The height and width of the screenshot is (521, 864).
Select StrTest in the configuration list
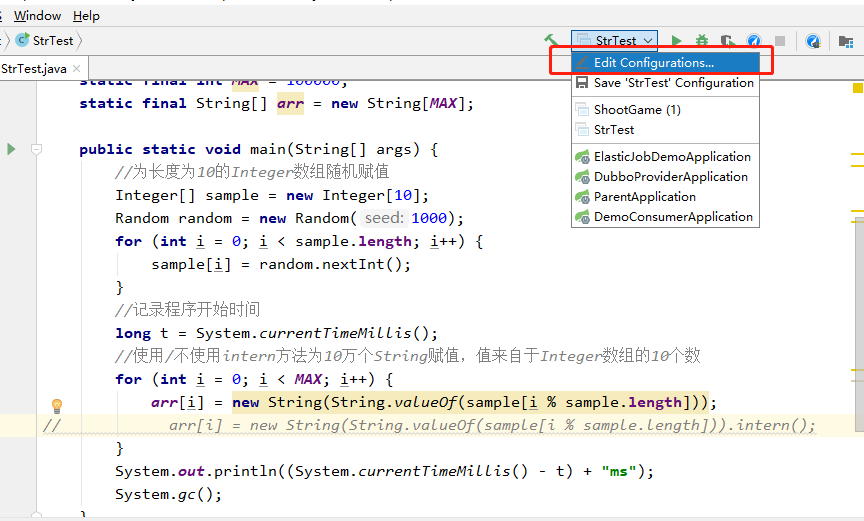666,130
